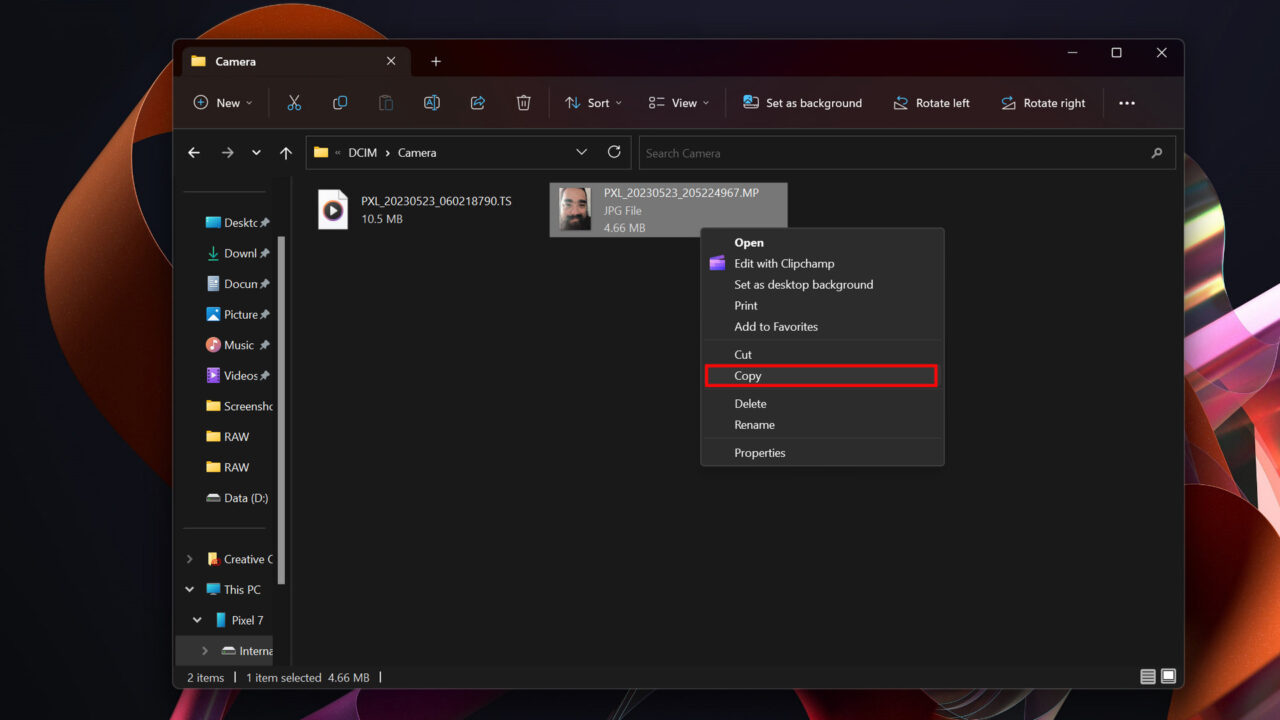The height and width of the screenshot is (720, 1280).
Task: Switch to details view in status bar
Action: (x=1146, y=676)
